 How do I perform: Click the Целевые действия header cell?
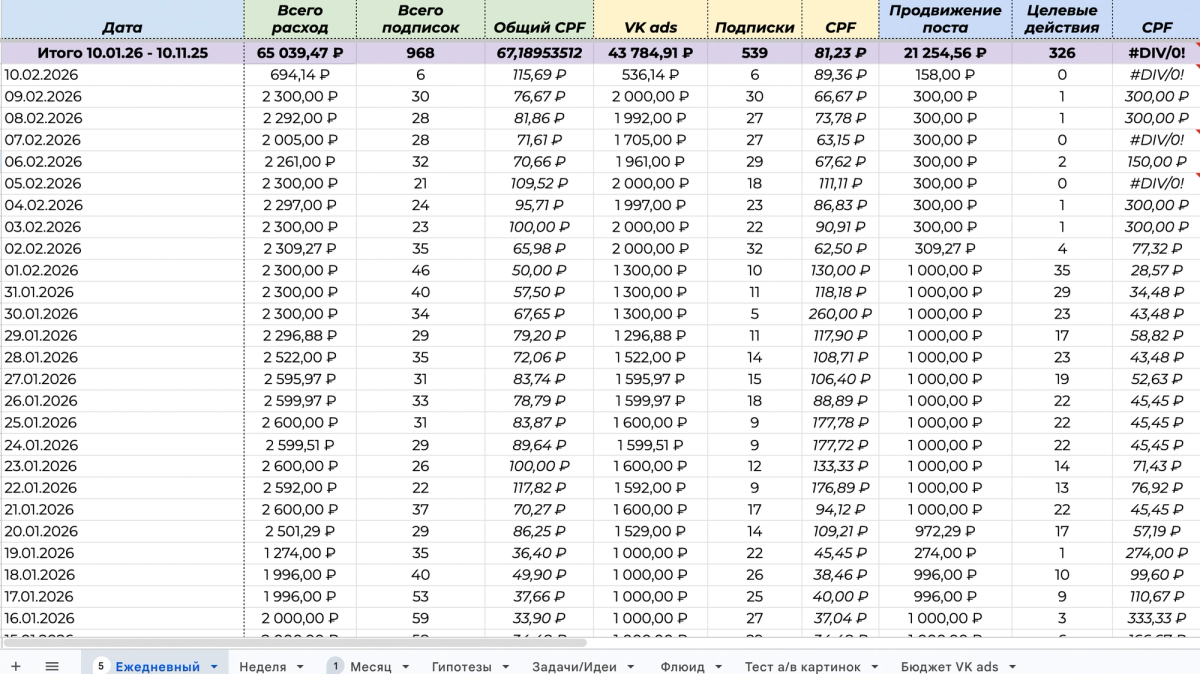1062,20
